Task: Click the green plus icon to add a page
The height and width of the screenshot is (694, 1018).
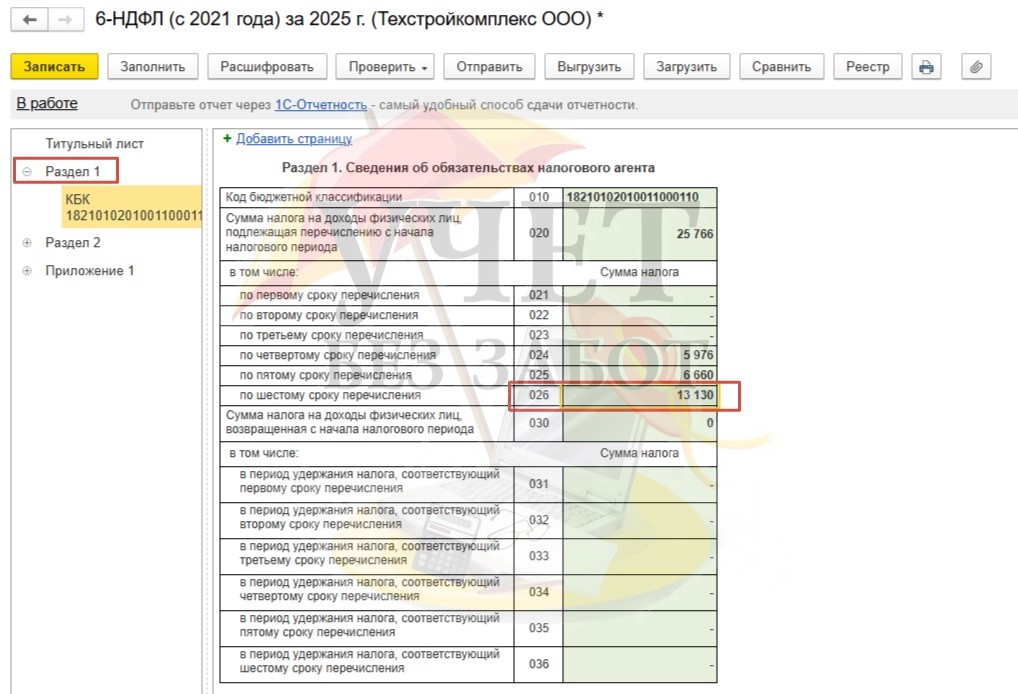Action: click(227, 139)
